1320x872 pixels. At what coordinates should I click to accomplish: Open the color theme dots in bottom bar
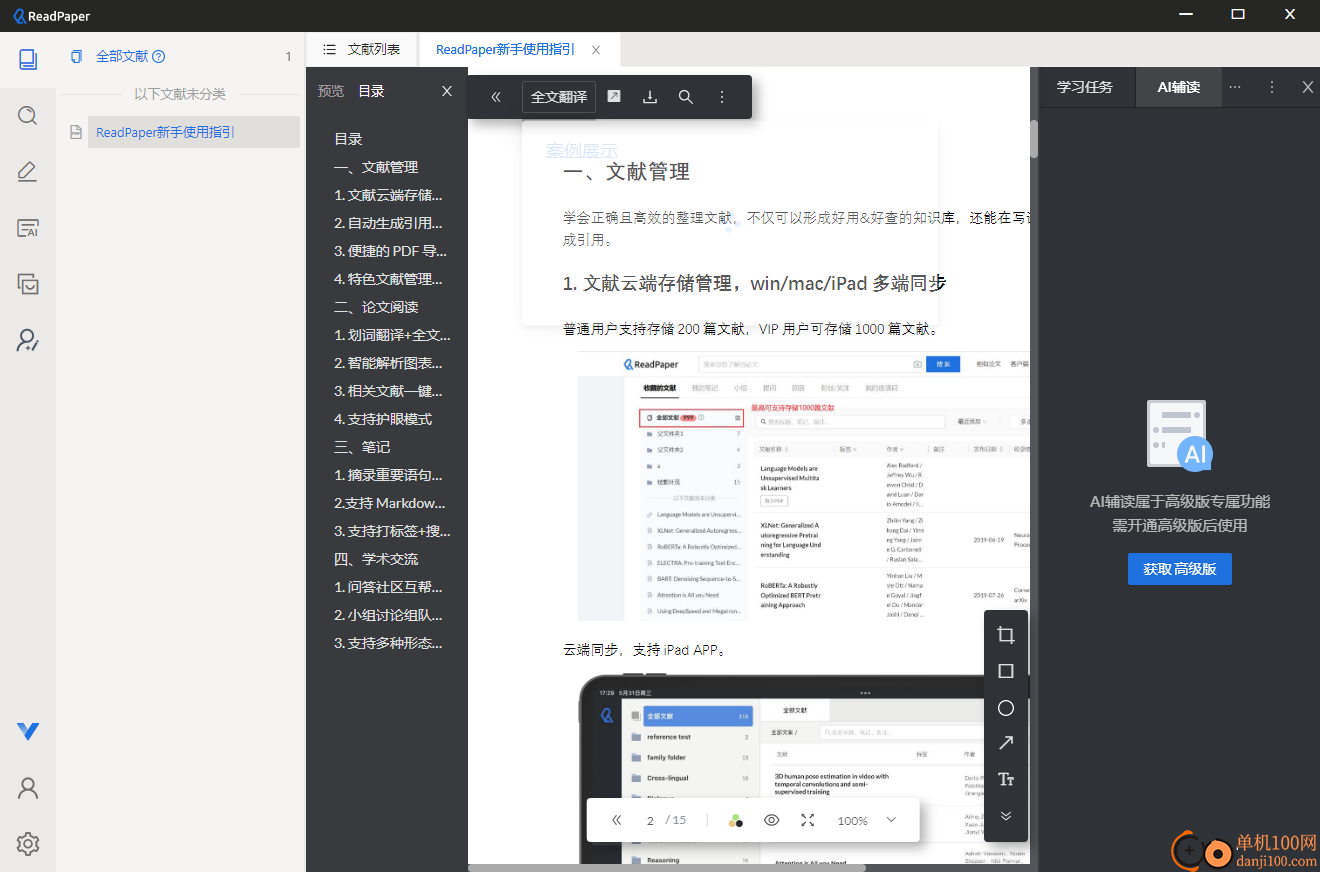pyautogui.click(x=736, y=820)
